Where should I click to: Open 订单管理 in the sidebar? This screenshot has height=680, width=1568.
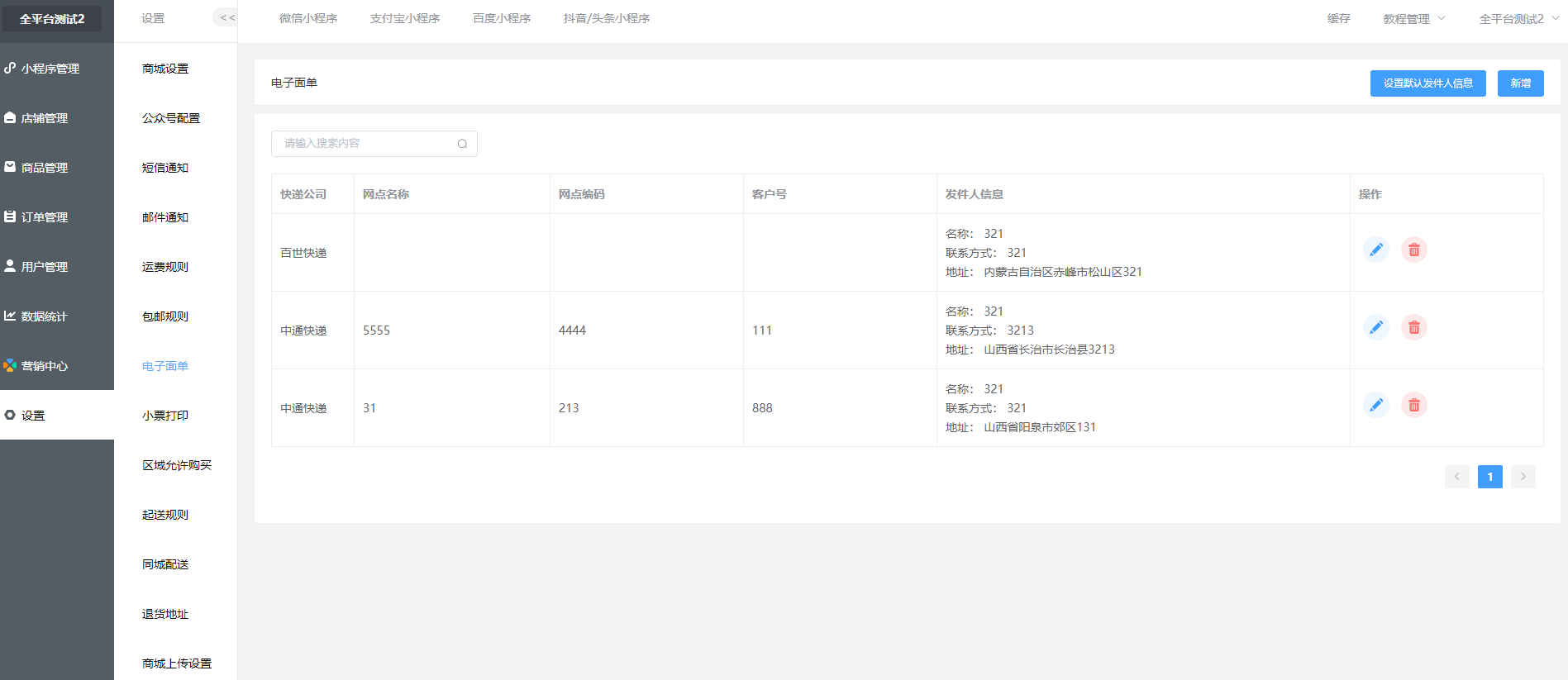45,217
